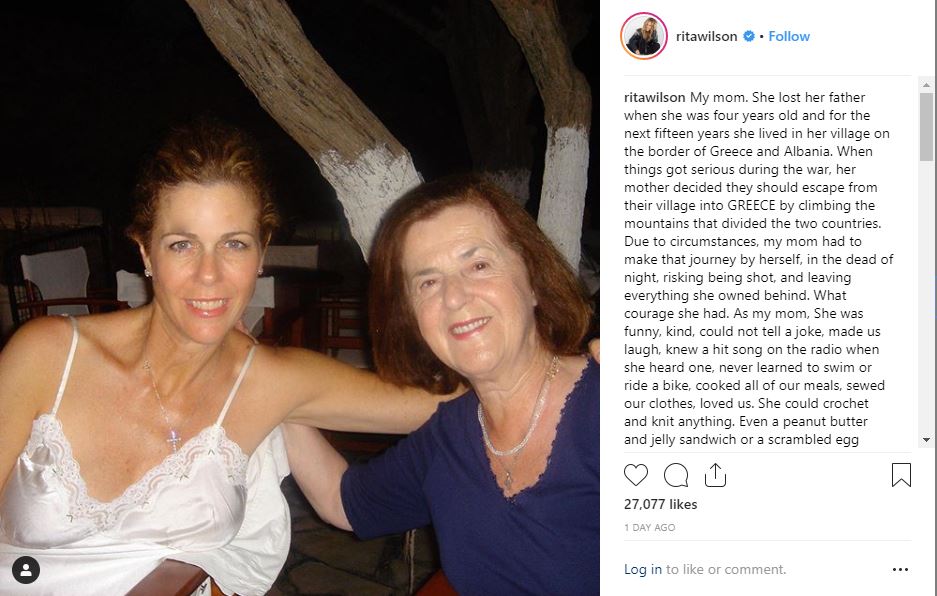Save the post with the bookmark icon
937x596 pixels.
click(901, 474)
